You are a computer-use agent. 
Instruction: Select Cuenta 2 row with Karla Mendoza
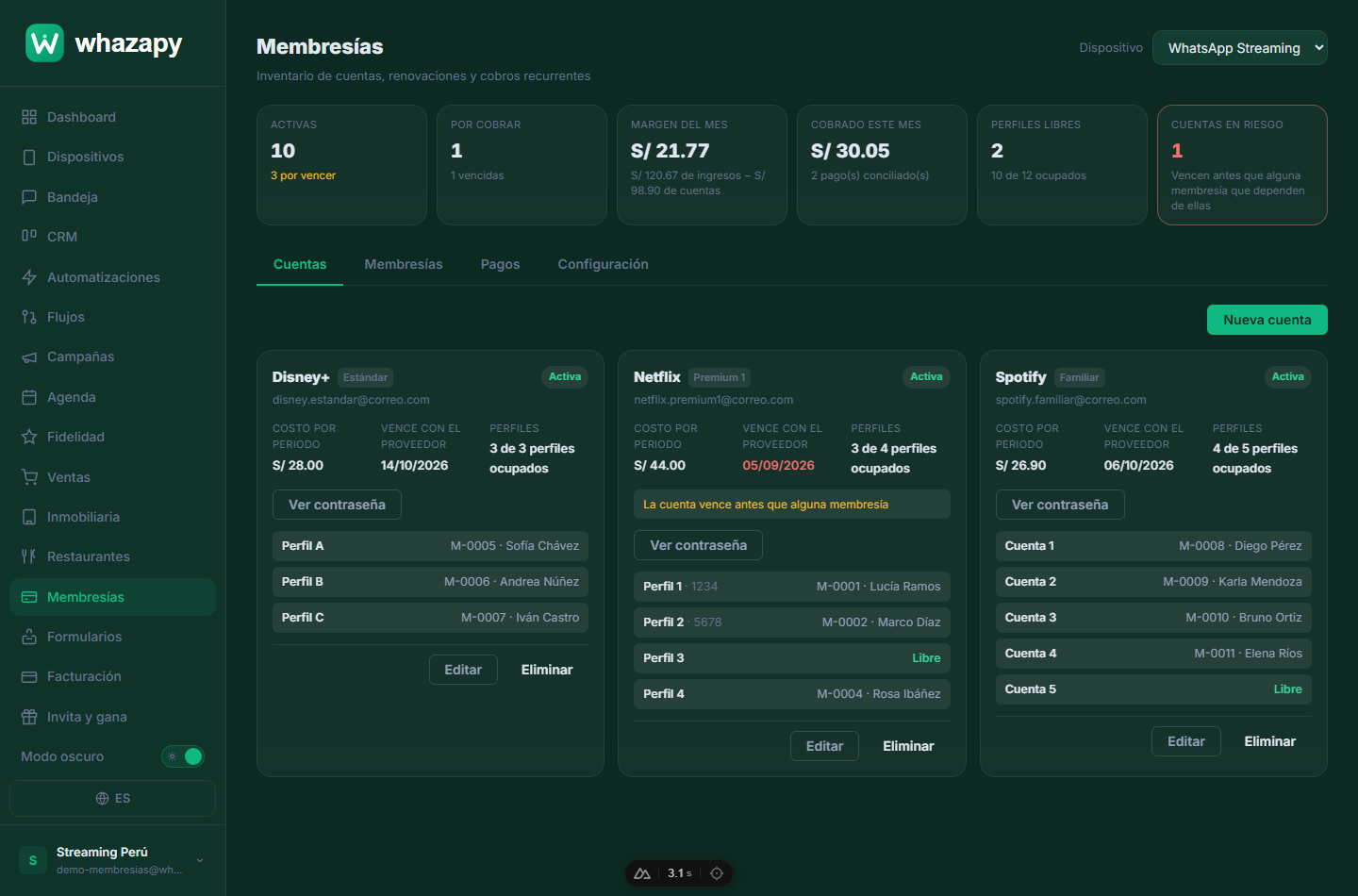pos(1153,582)
